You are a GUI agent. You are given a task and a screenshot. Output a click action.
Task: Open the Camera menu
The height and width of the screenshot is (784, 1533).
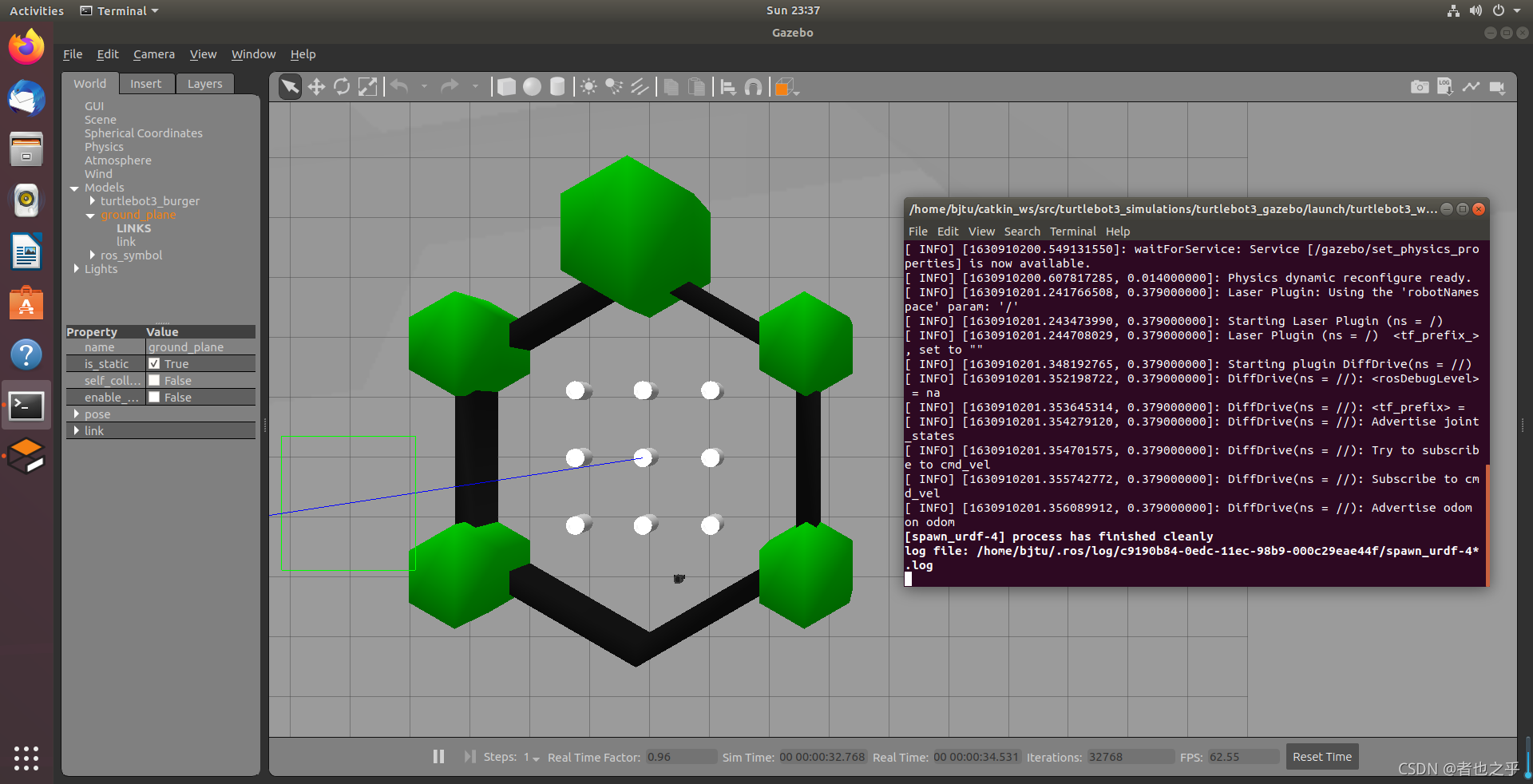(x=154, y=54)
